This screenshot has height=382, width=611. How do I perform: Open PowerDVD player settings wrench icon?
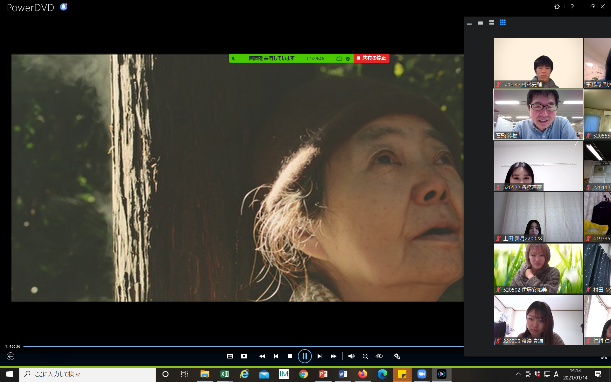397,356
